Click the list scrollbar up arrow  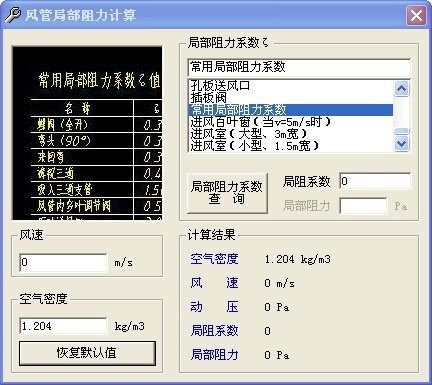(x=402, y=88)
